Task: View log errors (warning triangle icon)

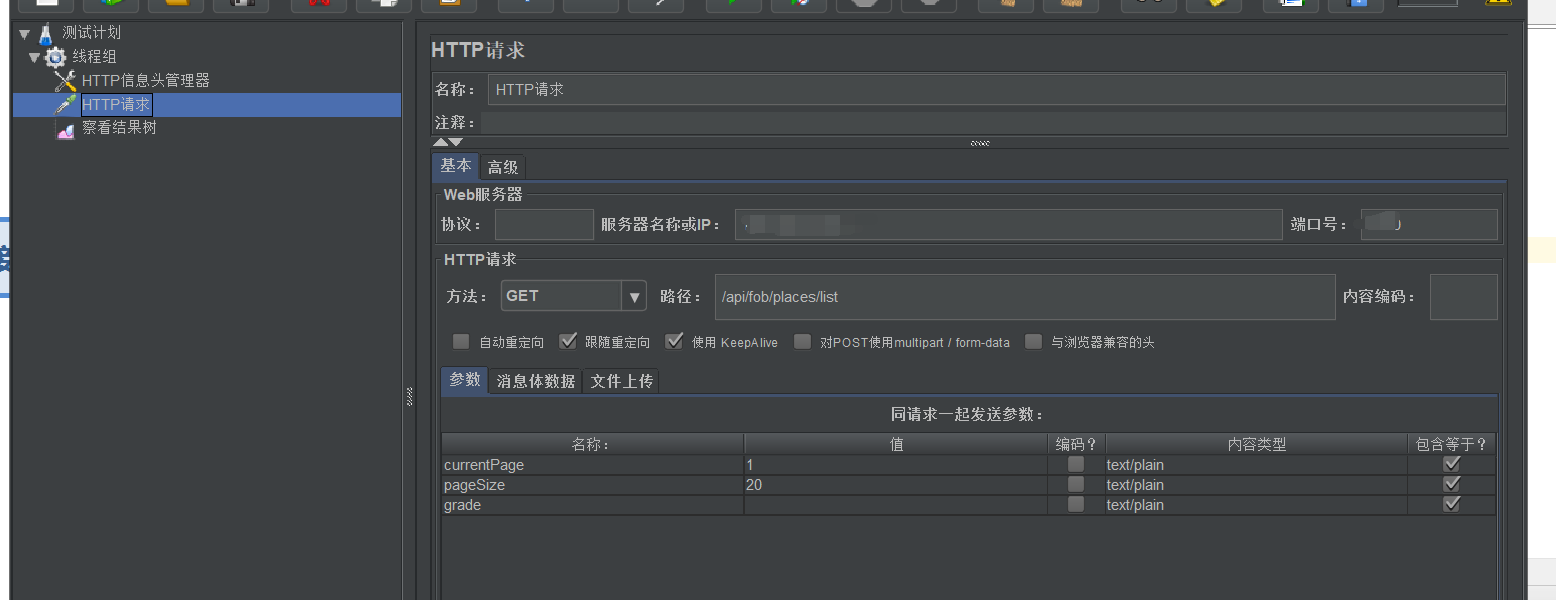Action: tap(1498, 3)
